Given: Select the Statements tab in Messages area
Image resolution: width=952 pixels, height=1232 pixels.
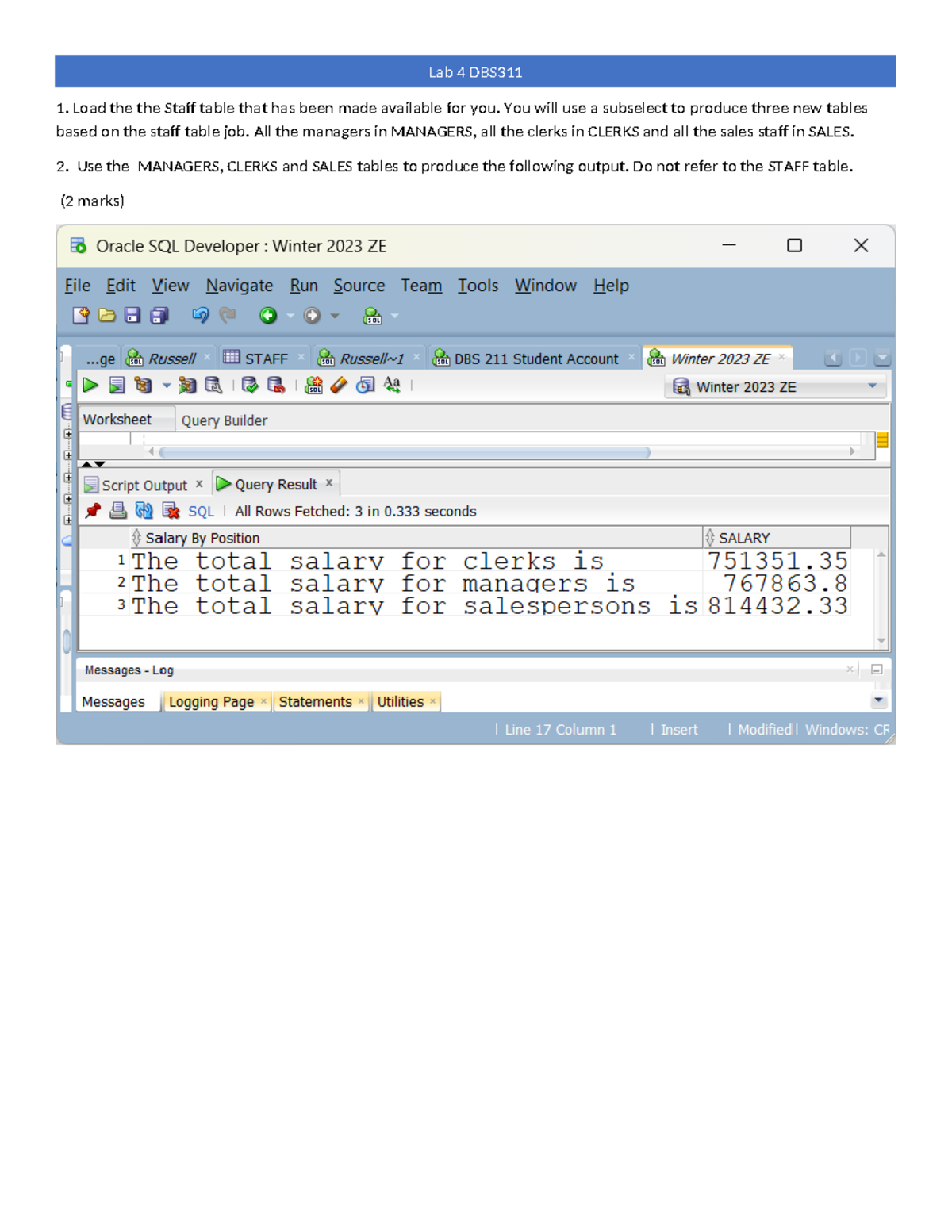Looking at the screenshot, I should pos(315,701).
